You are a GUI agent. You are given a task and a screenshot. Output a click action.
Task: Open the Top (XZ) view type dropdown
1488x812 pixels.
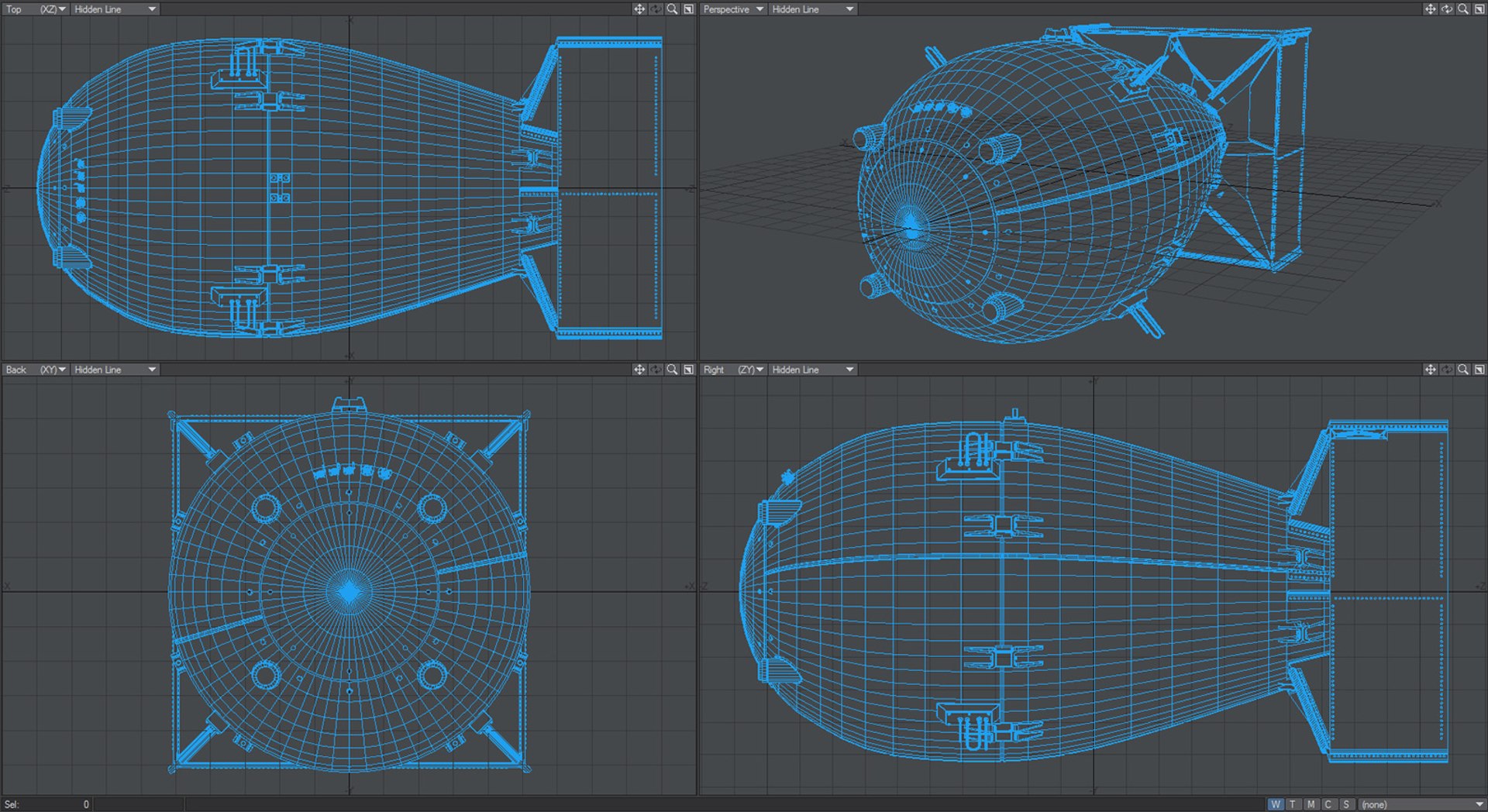[x=36, y=9]
